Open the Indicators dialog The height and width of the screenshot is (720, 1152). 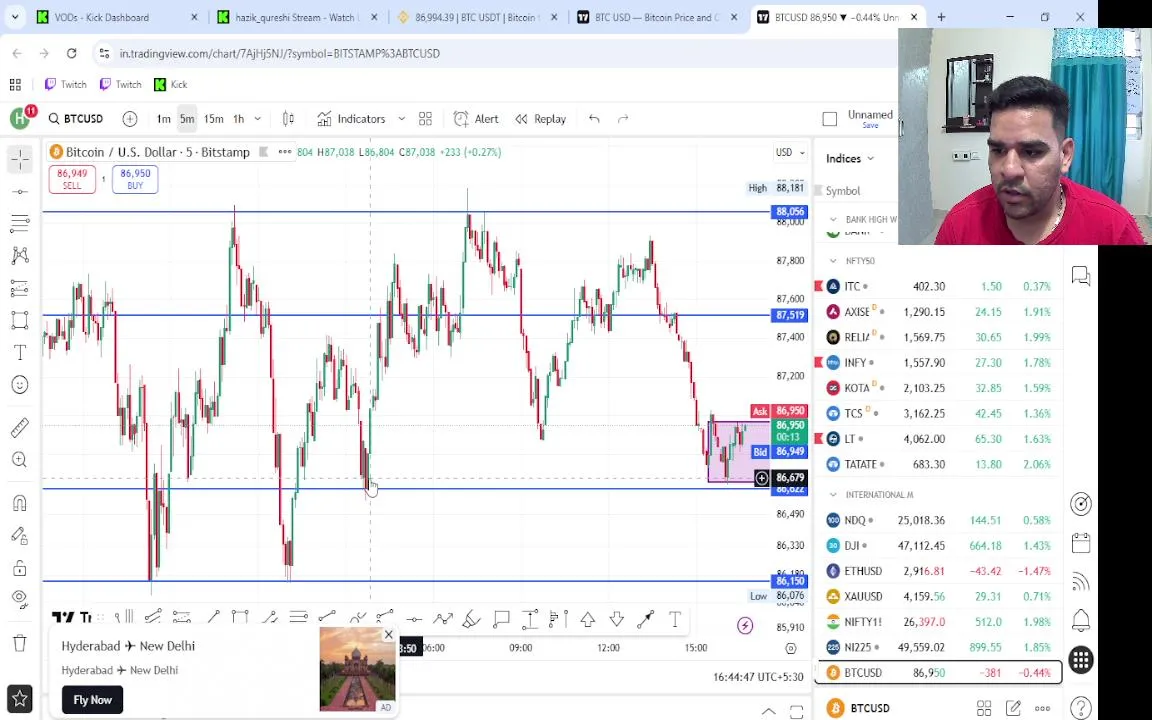coord(351,118)
